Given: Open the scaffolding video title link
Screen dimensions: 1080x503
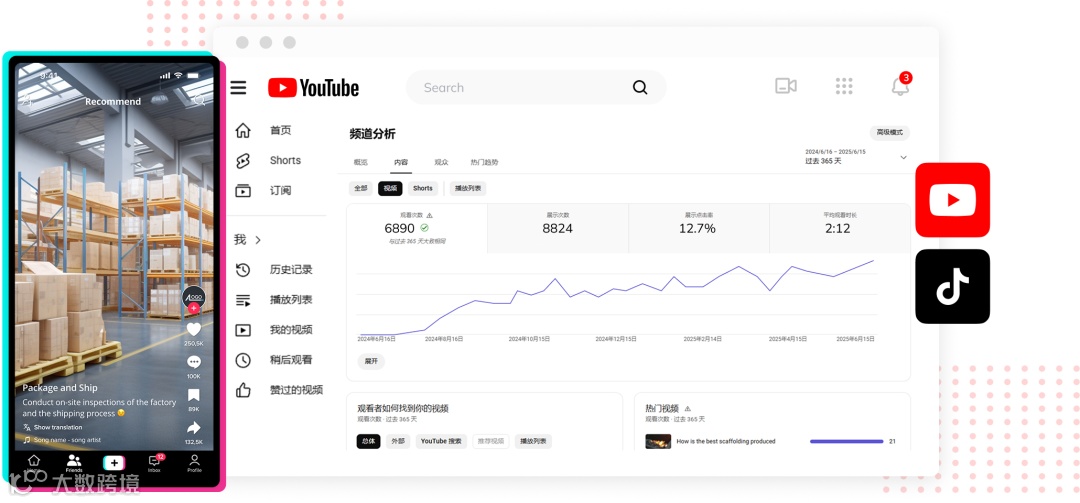Looking at the screenshot, I should click(x=725, y=441).
